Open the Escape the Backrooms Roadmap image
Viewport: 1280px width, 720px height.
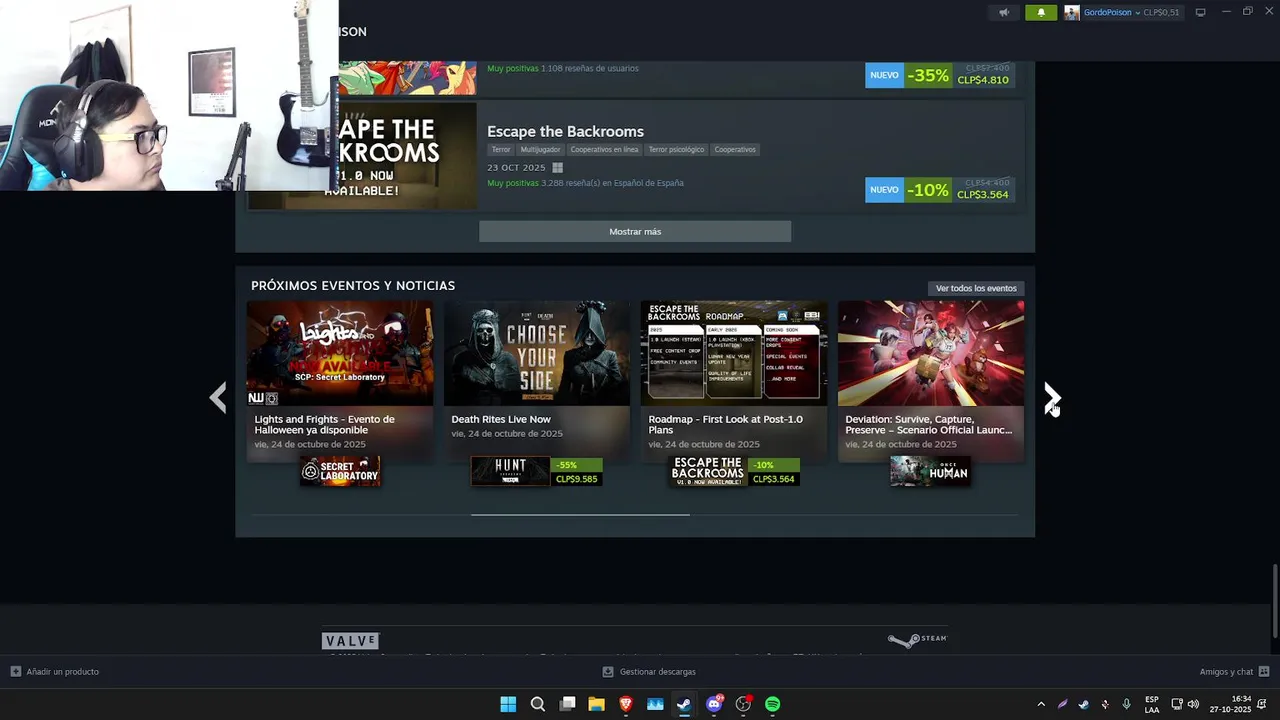734,353
